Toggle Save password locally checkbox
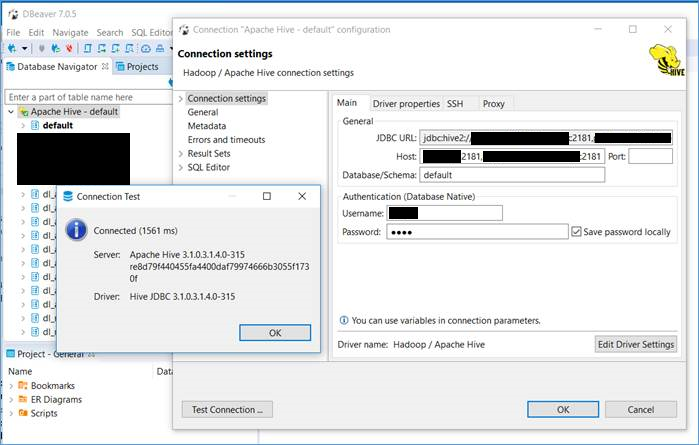 point(576,231)
